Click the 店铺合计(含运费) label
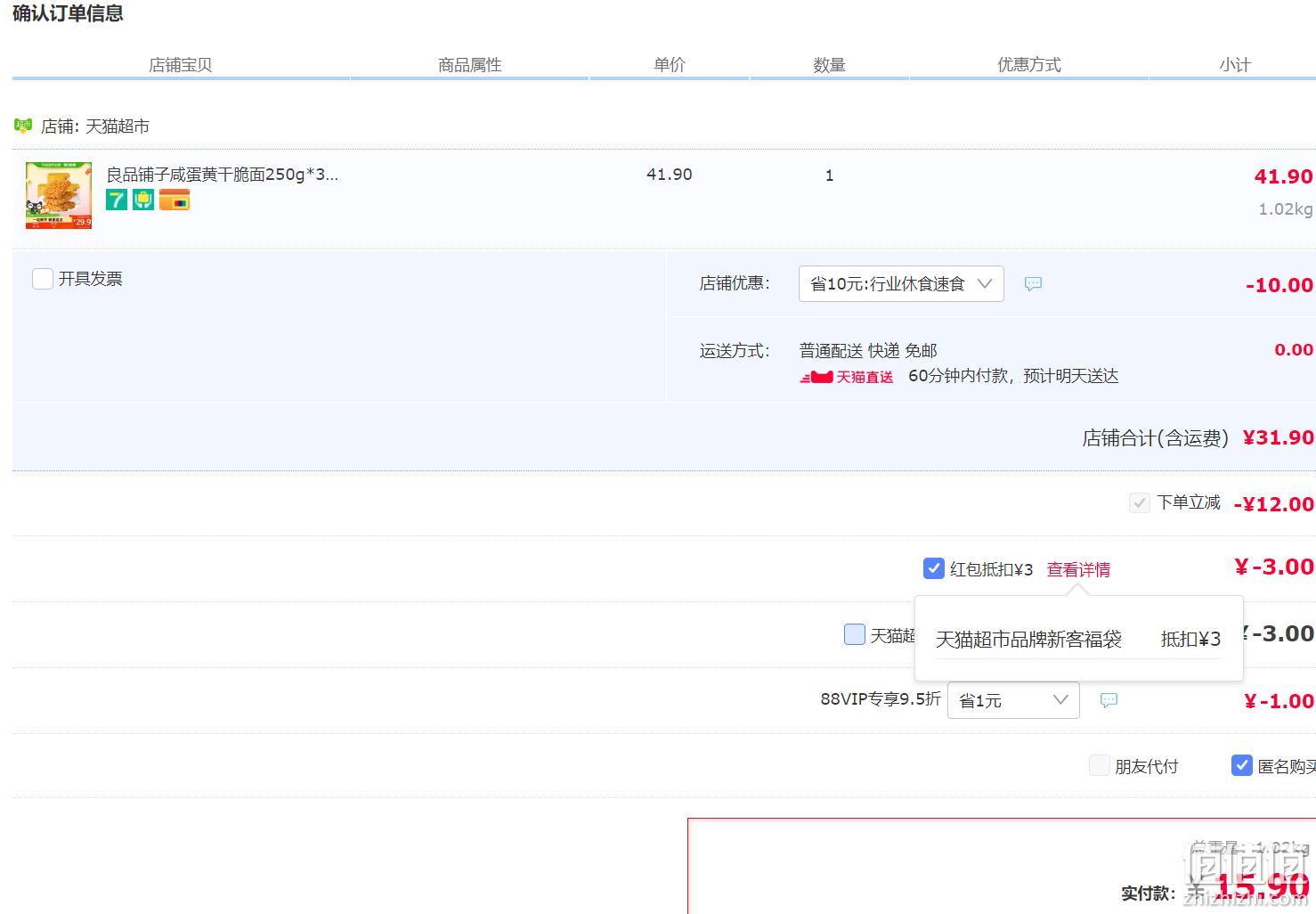 pyautogui.click(x=1155, y=438)
